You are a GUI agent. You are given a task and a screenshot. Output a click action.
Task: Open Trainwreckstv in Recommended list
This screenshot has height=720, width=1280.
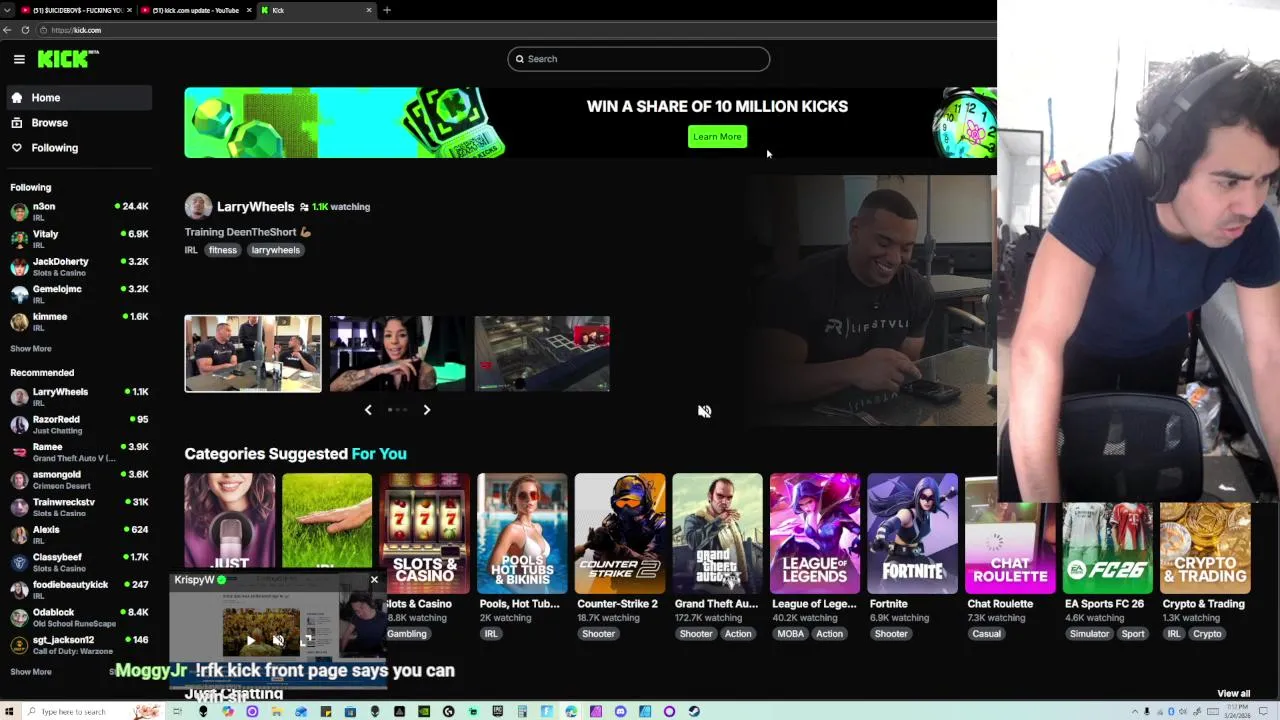[x=79, y=507]
